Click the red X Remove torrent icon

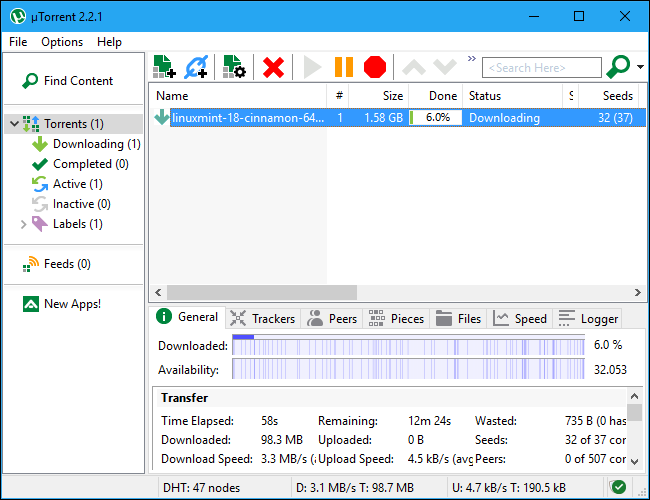click(273, 67)
